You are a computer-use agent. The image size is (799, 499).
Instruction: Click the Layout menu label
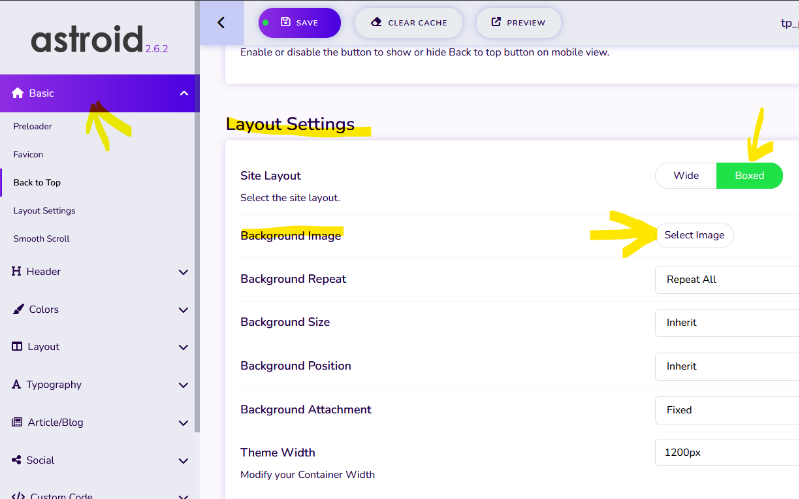(43, 347)
